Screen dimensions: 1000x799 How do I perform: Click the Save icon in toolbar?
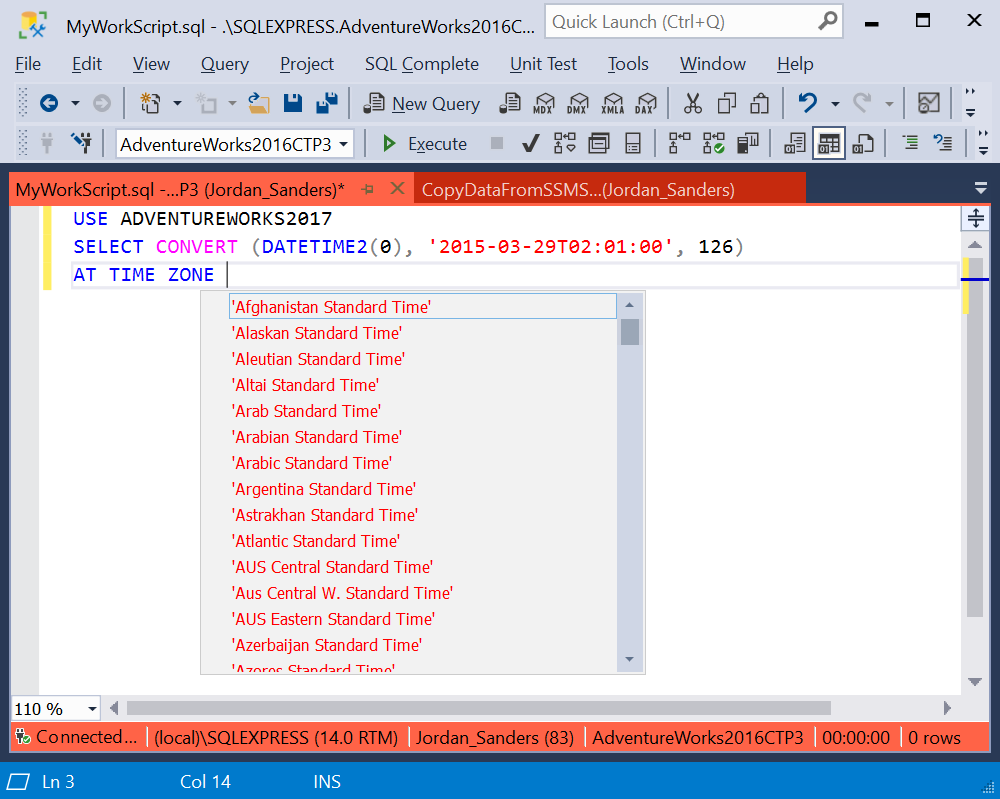click(293, 103)
